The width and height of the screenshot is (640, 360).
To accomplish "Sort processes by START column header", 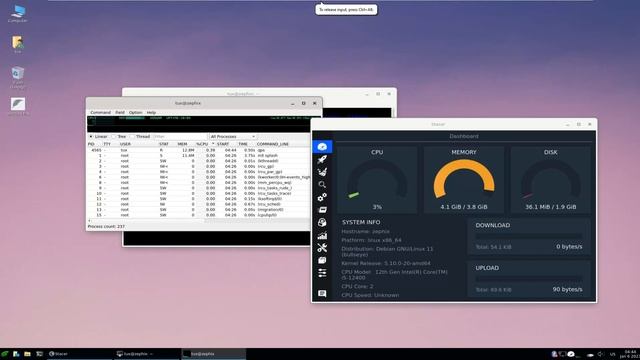I will (x=223, y=144).
